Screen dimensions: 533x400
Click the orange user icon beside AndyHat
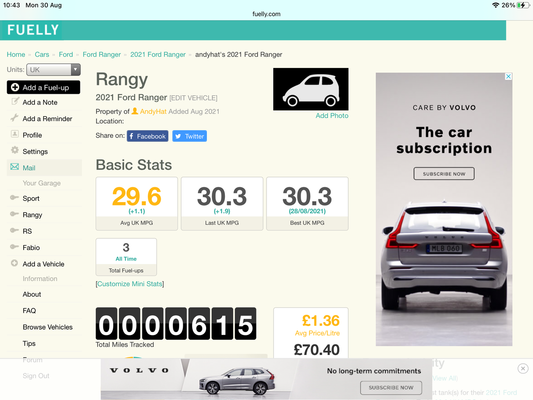[135, 111]
